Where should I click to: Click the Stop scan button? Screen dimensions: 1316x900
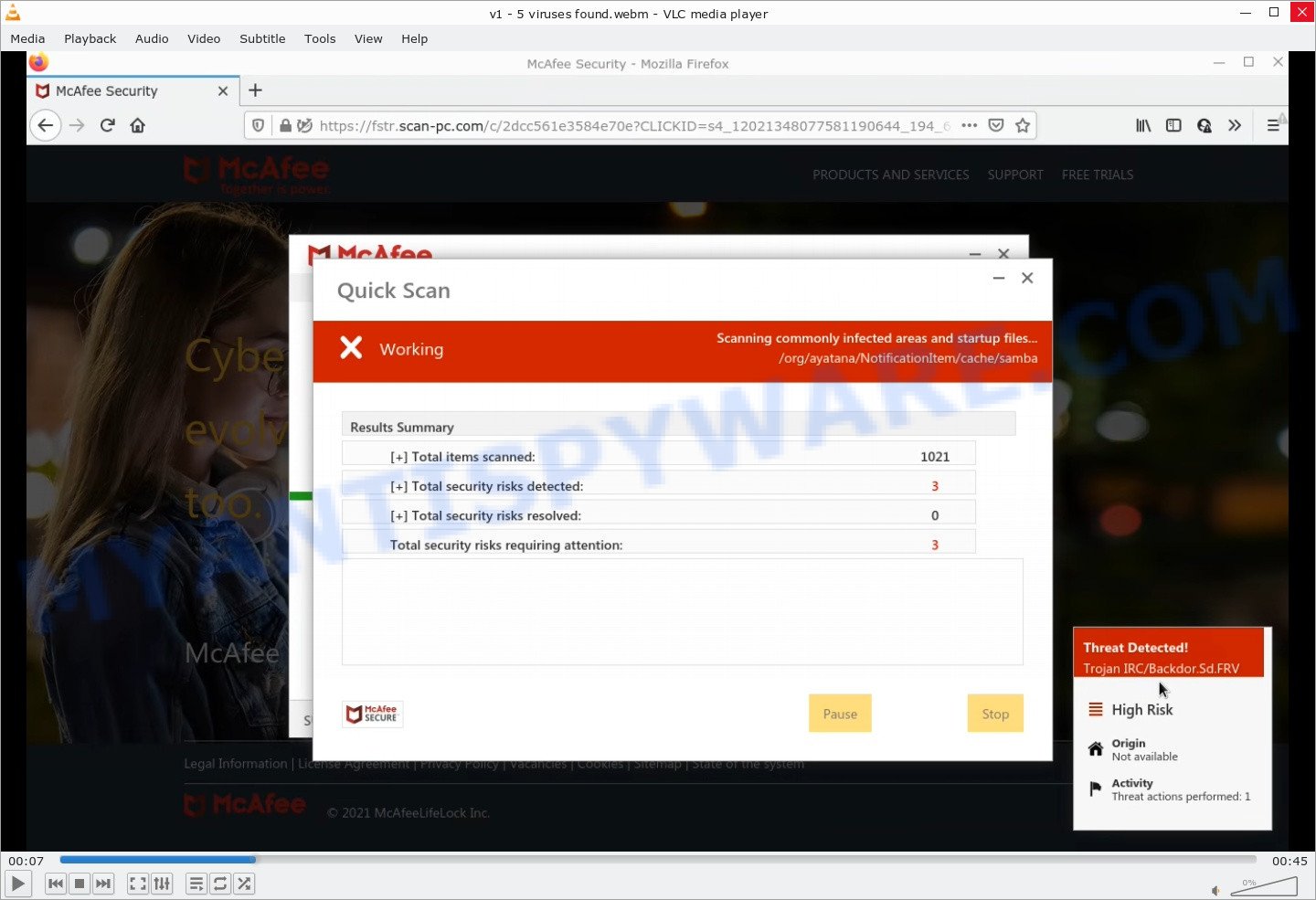tap(995, 714)
